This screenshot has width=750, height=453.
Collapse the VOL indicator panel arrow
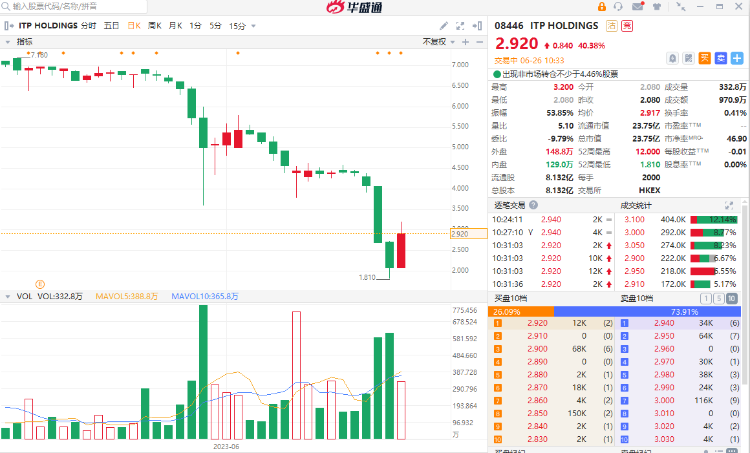(8, 297)
